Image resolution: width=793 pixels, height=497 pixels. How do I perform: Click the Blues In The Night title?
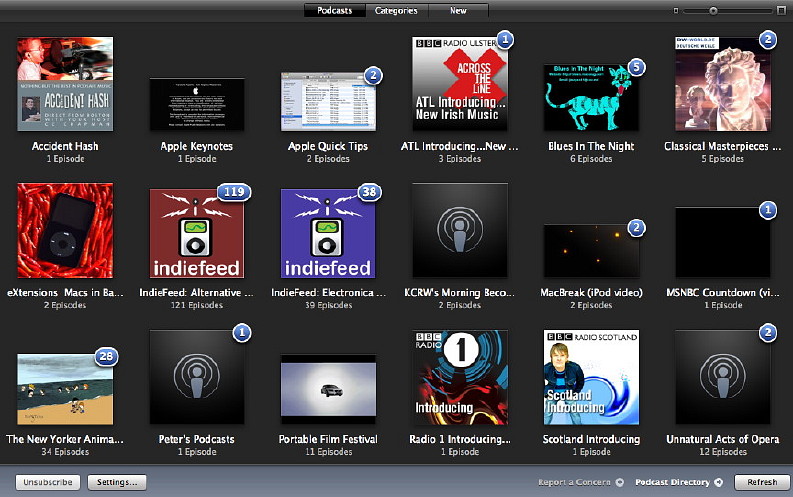(591, 146)
